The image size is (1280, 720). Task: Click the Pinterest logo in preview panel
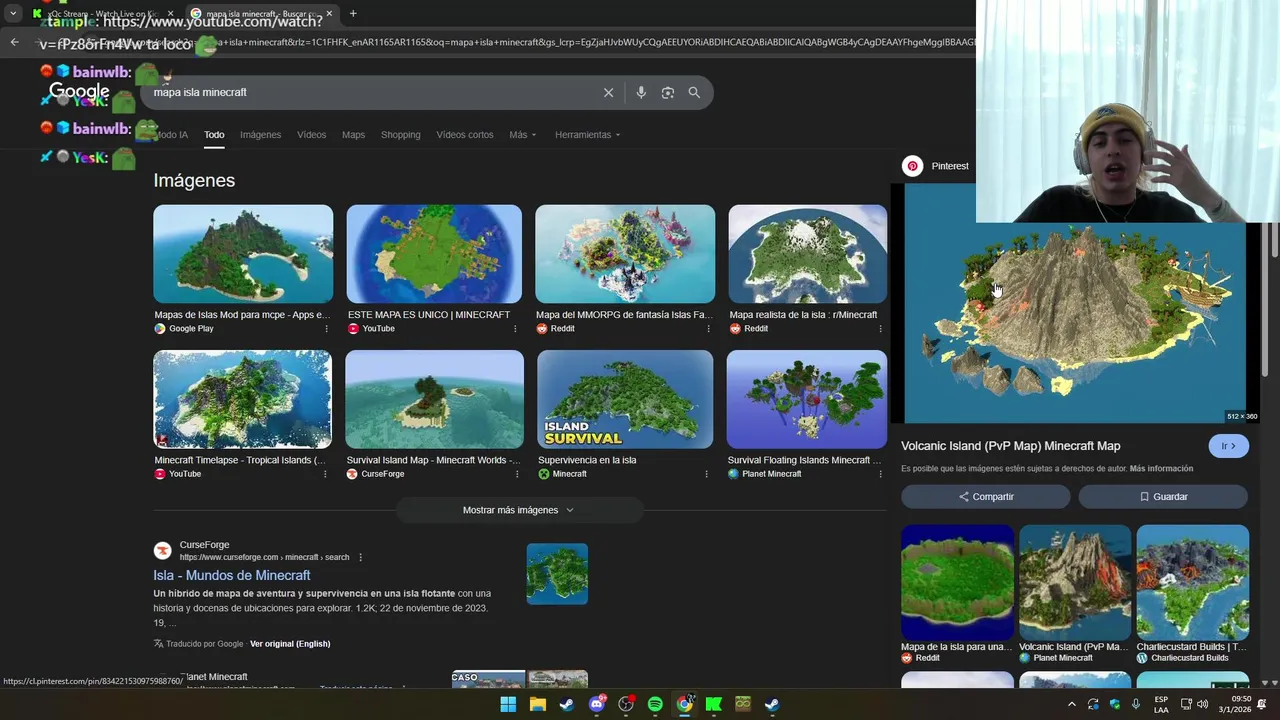pos(912,166)
